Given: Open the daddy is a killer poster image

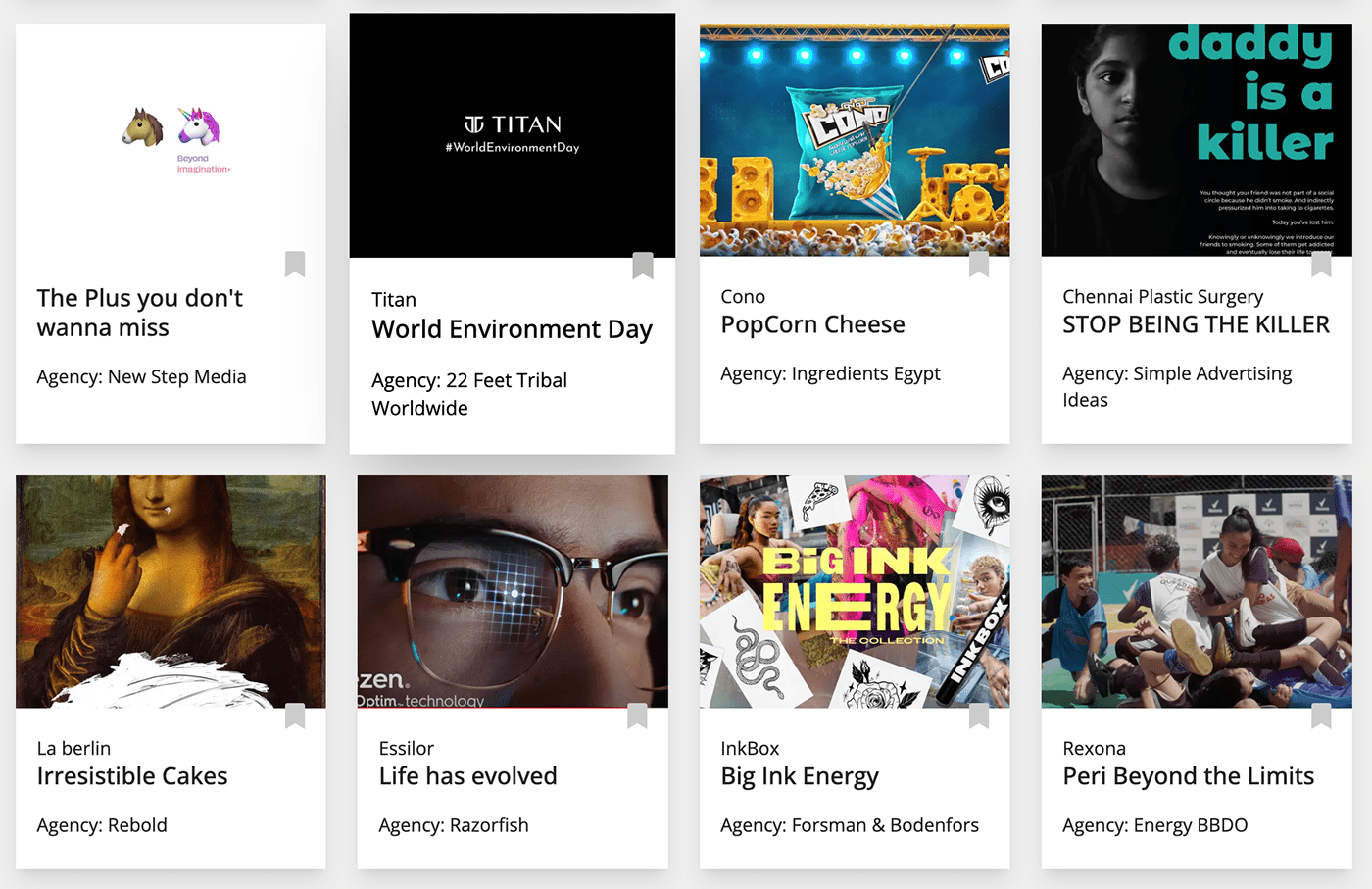Looking at the screenshot, I should [1197, 140].
